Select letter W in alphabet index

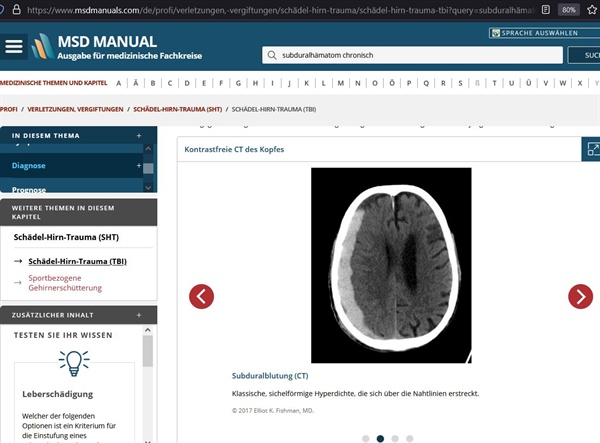[x=562, y=83]
